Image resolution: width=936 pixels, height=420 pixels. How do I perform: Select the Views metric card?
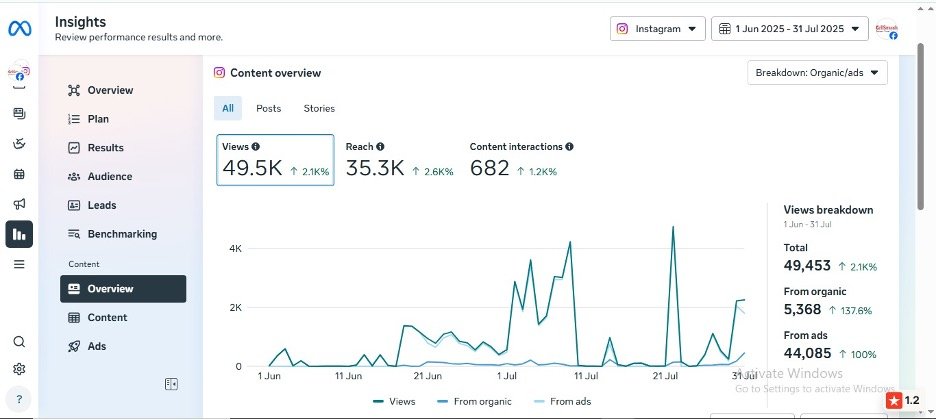275,160
